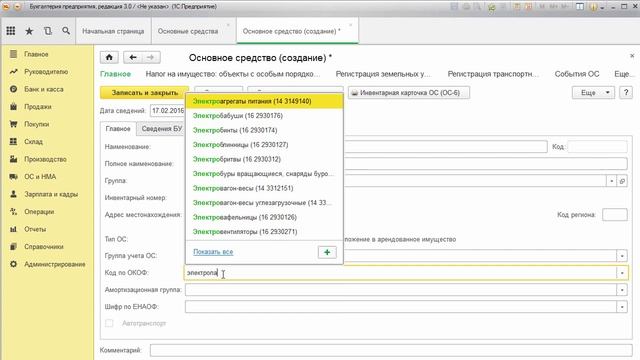
Task: Expand the Шифр по ЕНАОФ dropdown
Action: click(x=622, y=307)
